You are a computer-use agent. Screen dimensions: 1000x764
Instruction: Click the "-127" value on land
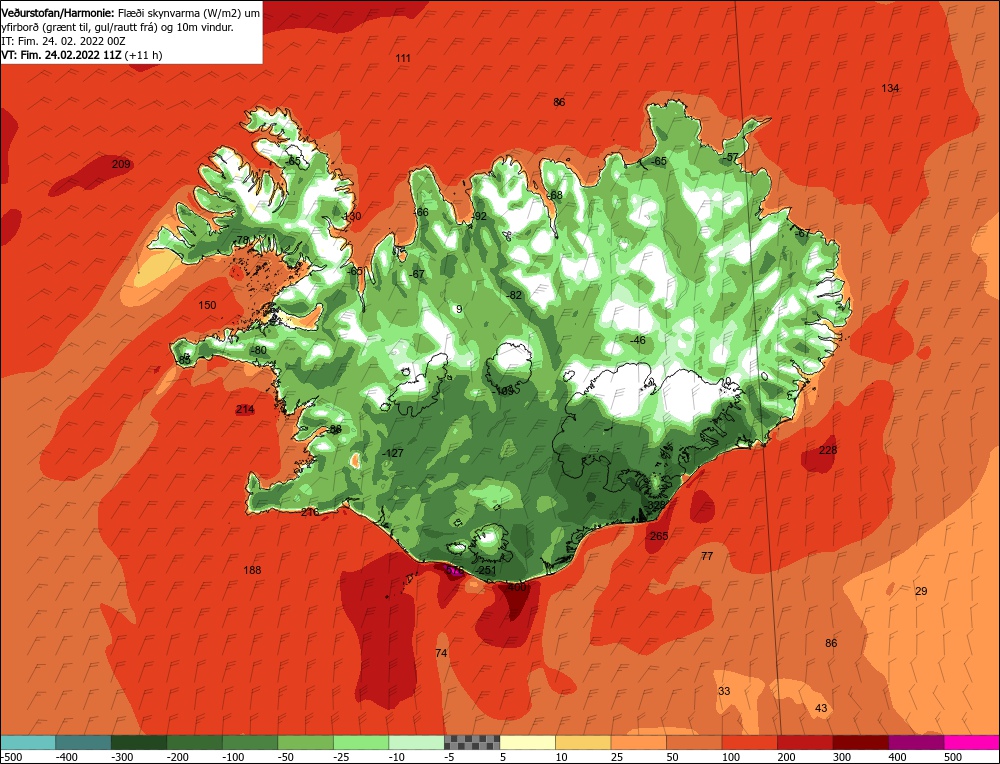point(392,453)
